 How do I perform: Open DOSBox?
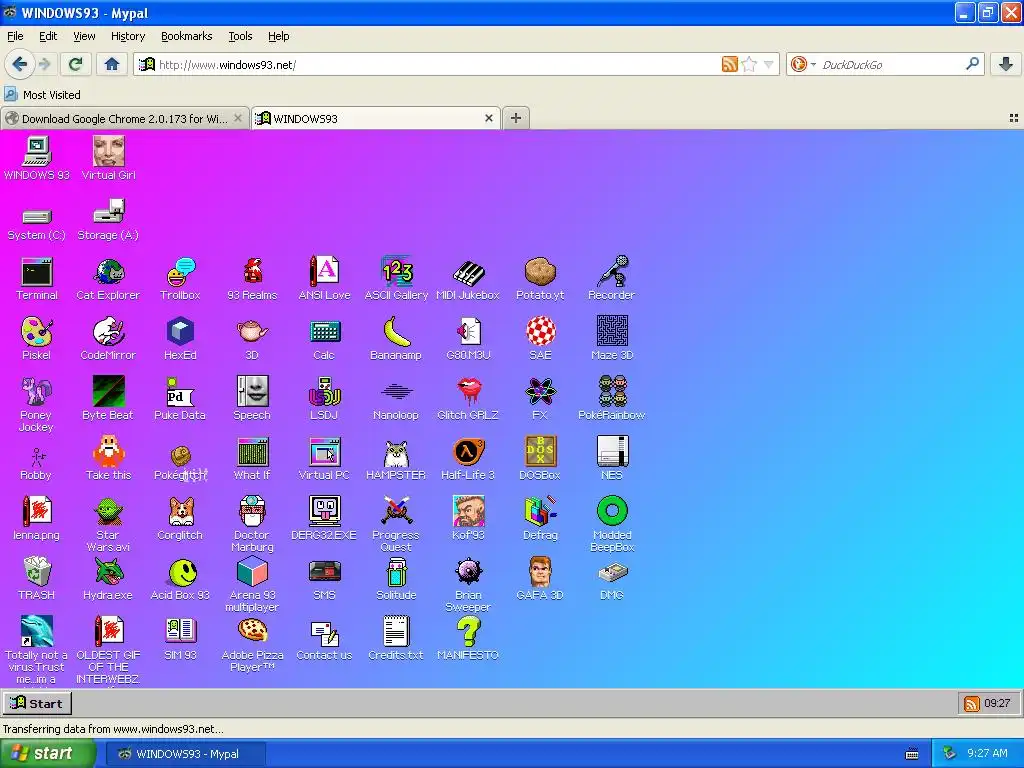(540, 459)
